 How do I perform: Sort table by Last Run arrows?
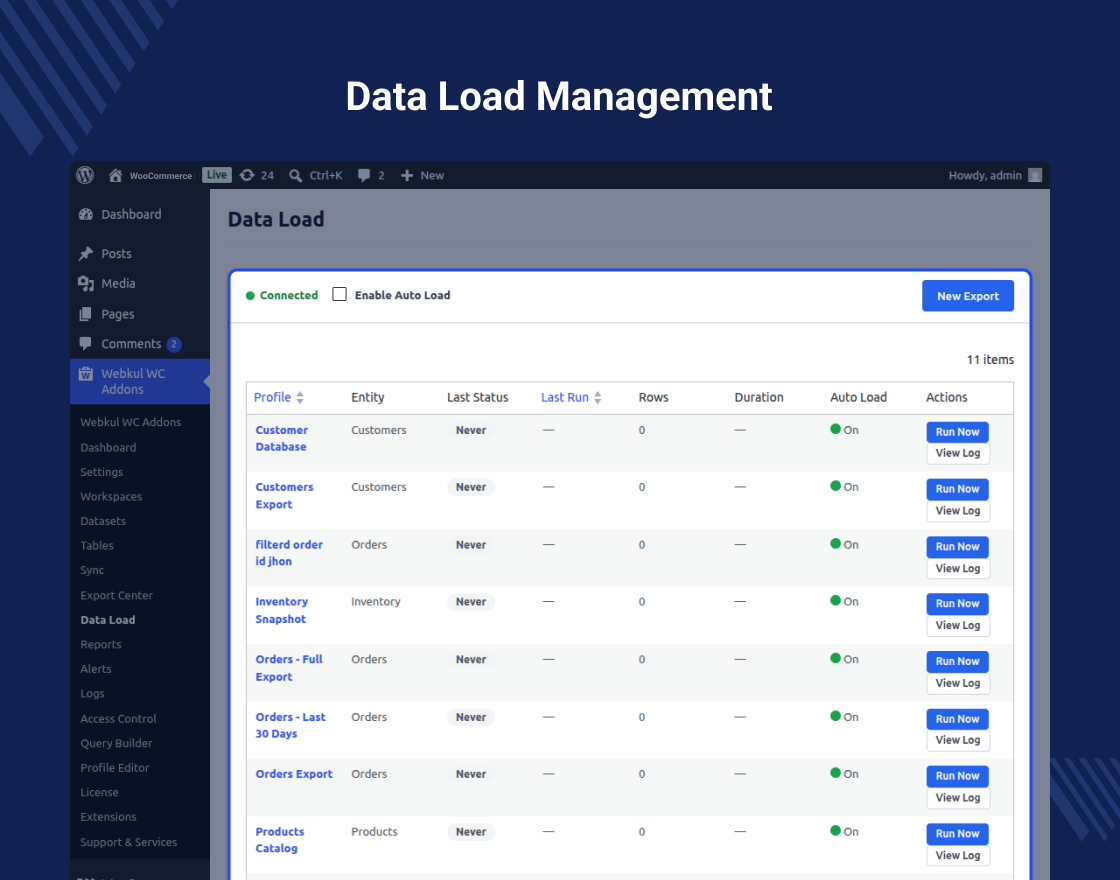click(x=598, y=398)
